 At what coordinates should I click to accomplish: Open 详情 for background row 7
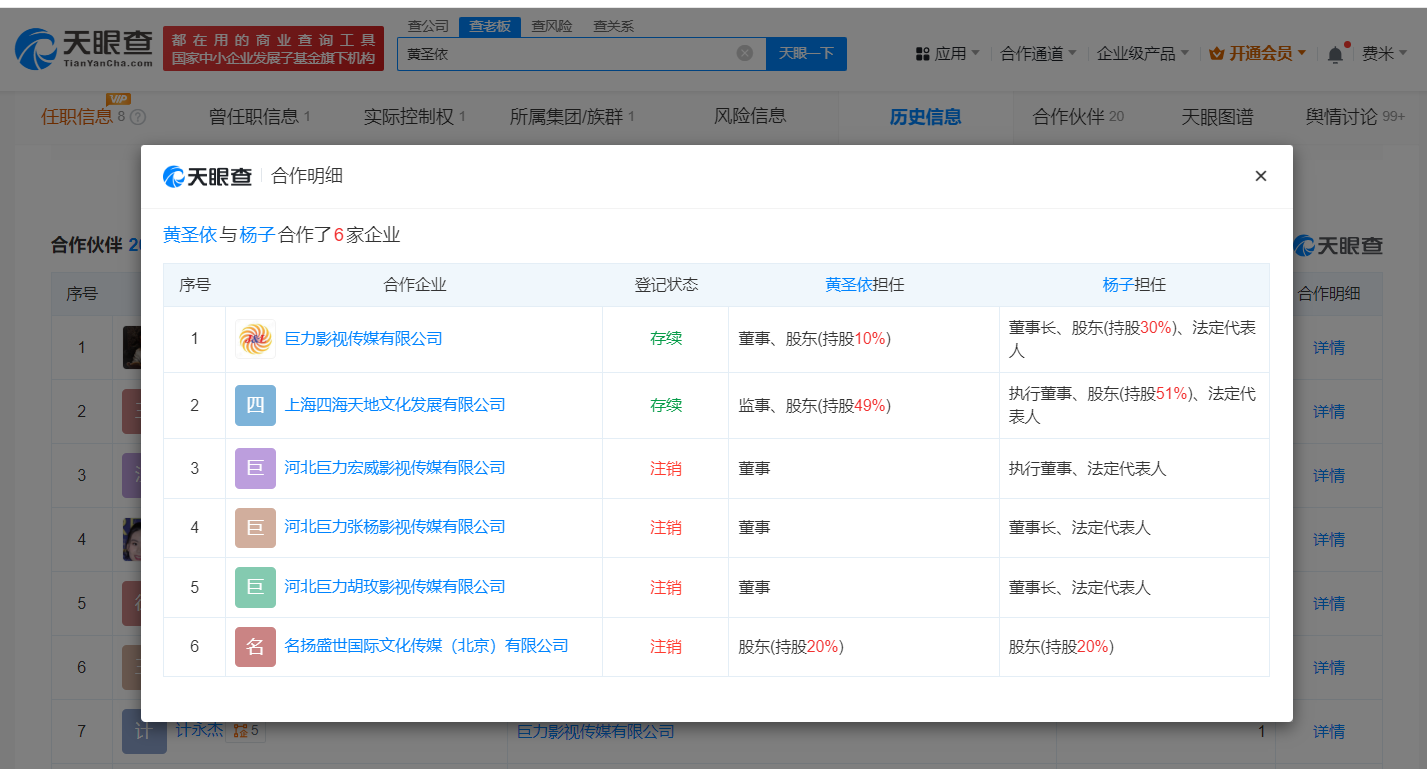coord(1329,732)
